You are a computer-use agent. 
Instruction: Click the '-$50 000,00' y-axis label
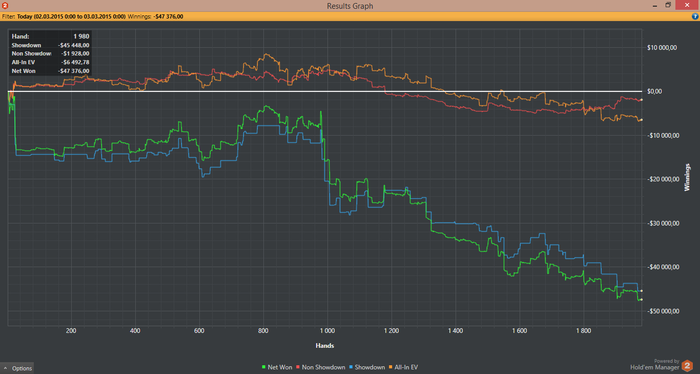[x=663, y=311]
